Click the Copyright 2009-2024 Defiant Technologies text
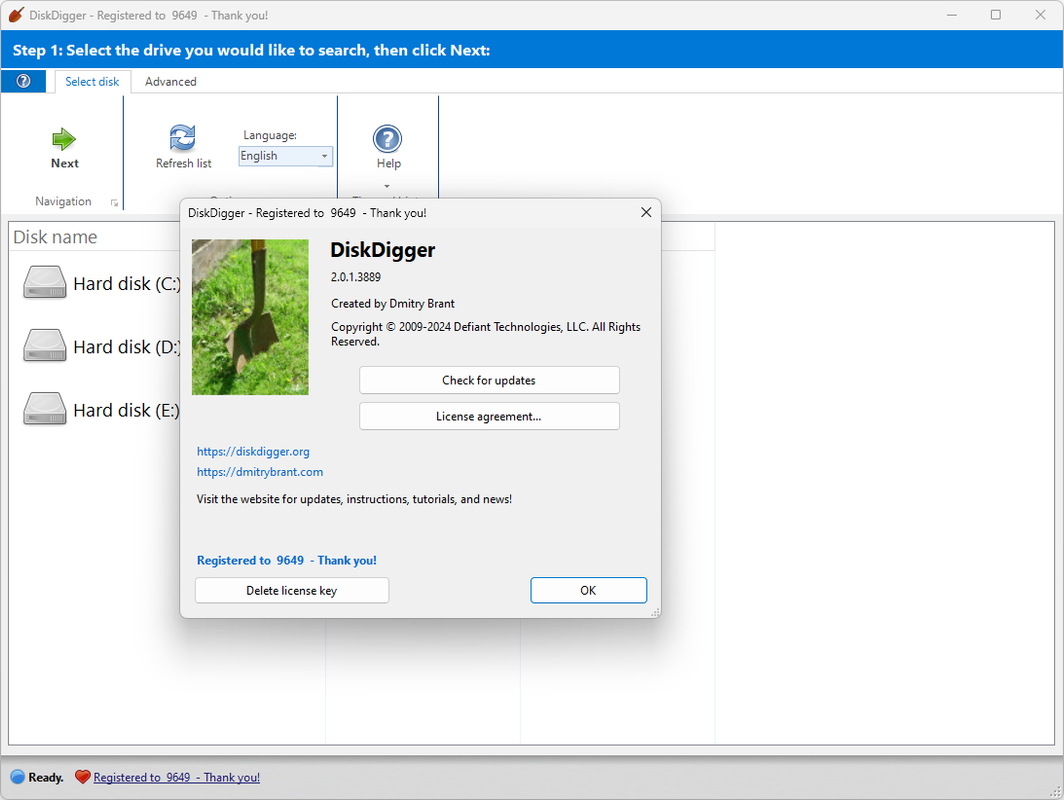The image size is (1064, 800). 486,334
